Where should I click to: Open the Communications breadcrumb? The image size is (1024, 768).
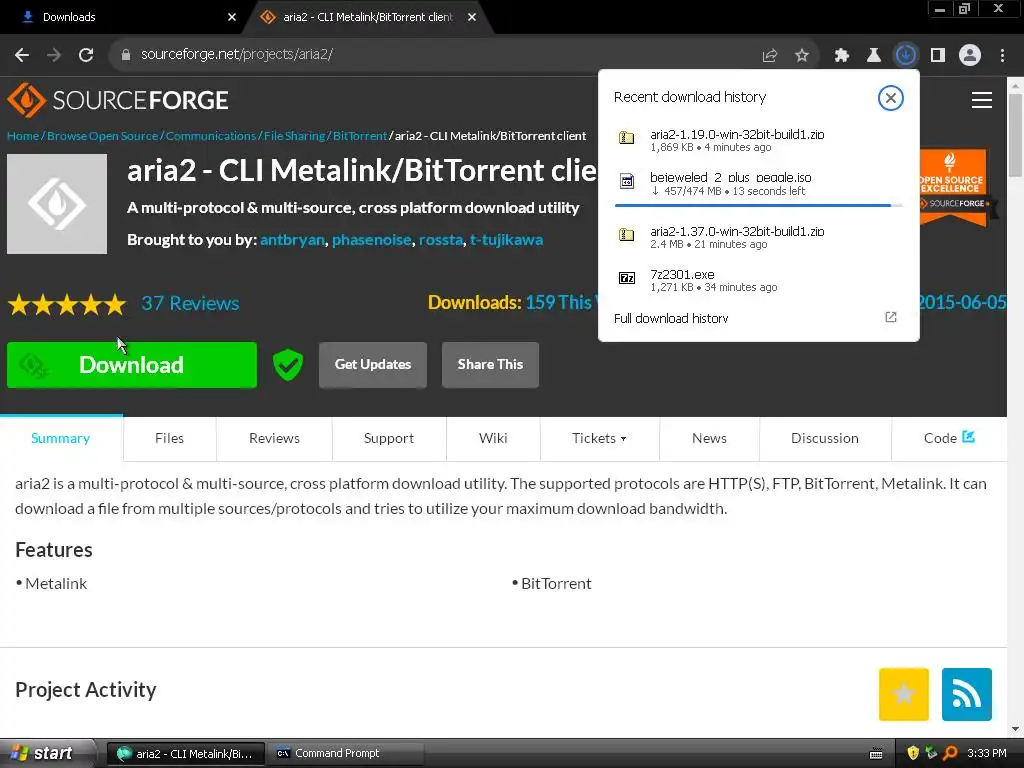[211, 136]
